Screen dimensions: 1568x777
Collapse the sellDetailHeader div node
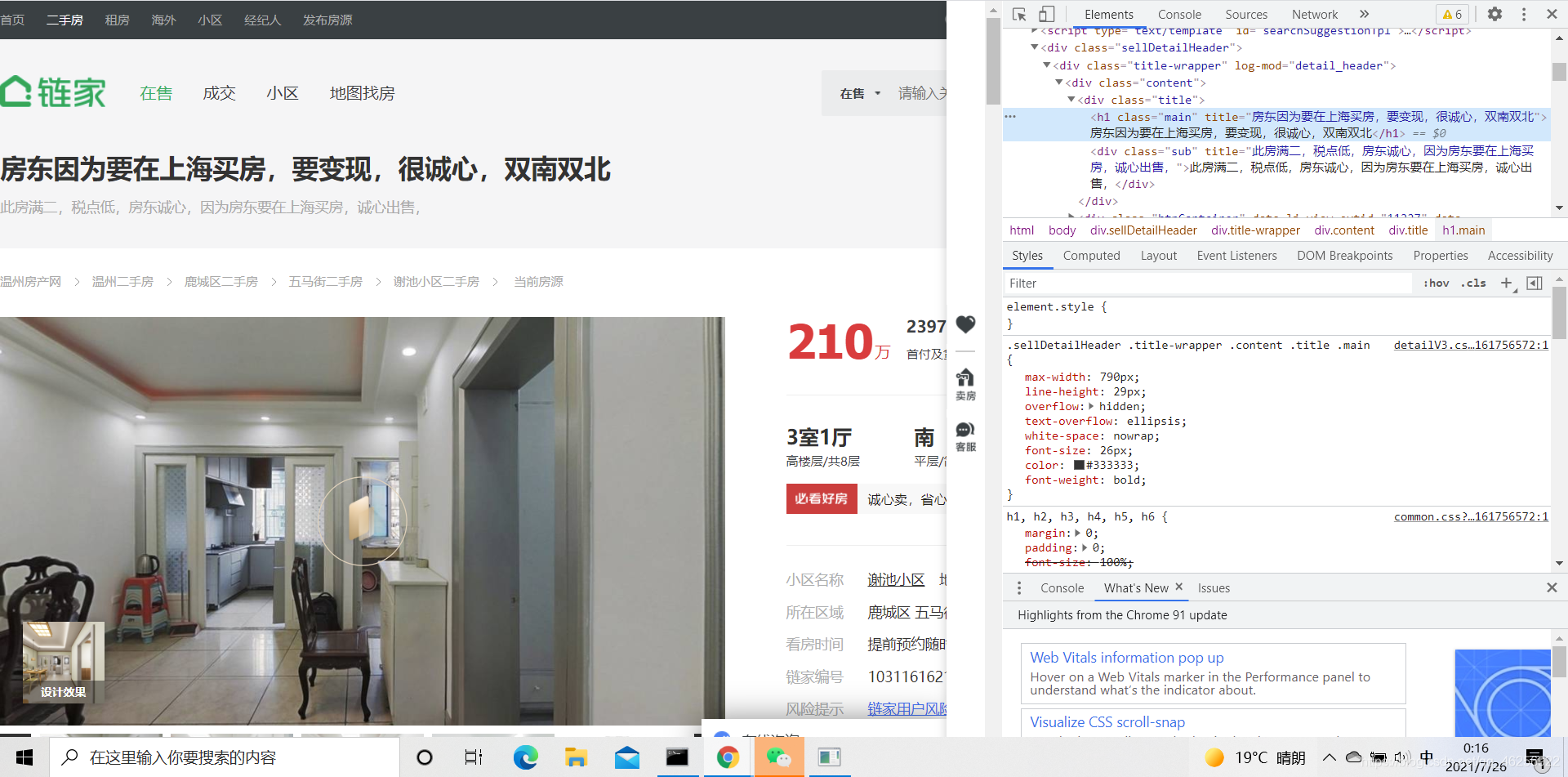pyautogui.click(x=1035, y=47)
